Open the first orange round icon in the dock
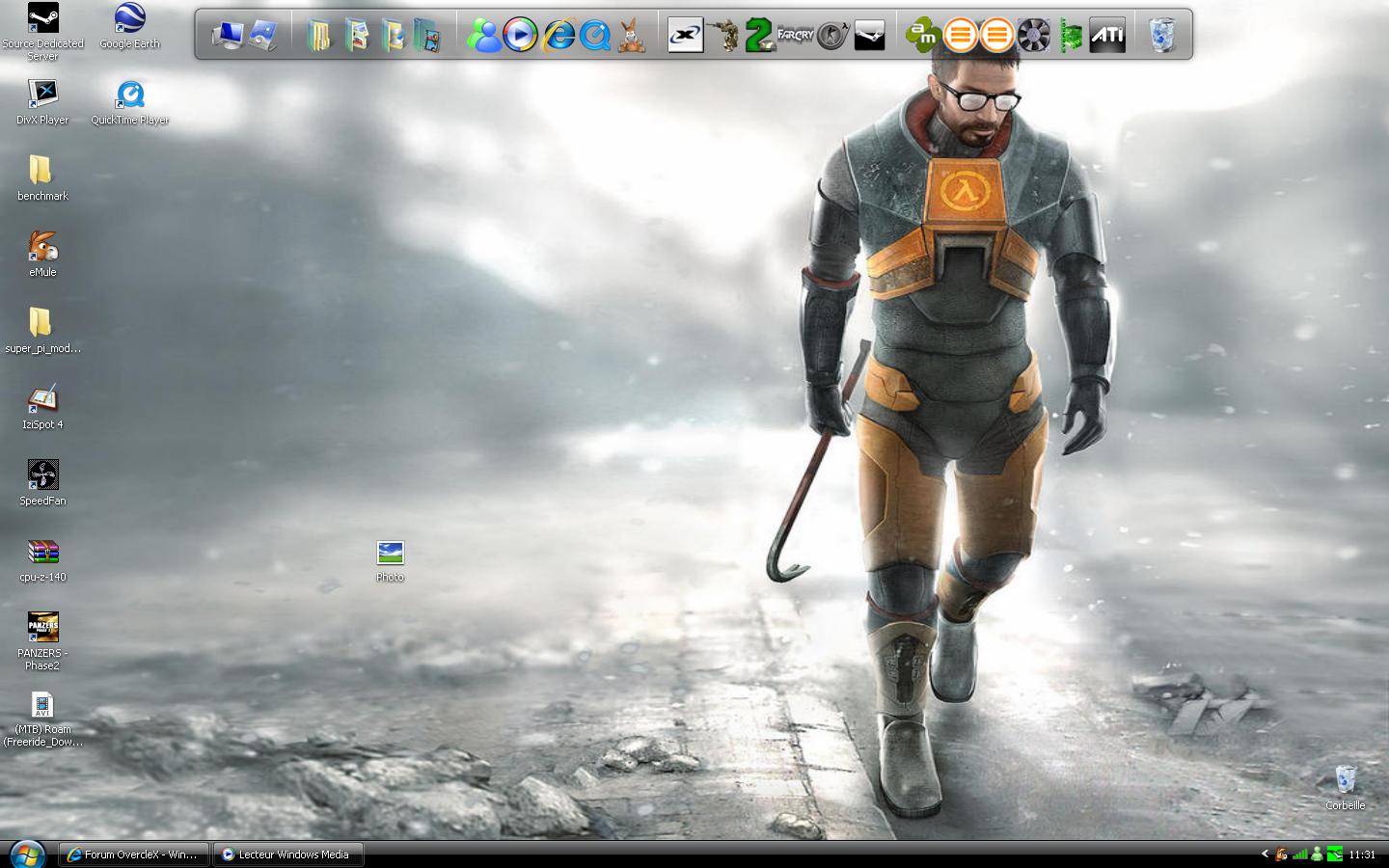The width and height of the screenshot is (1389, 868). (x=960, y=36)
